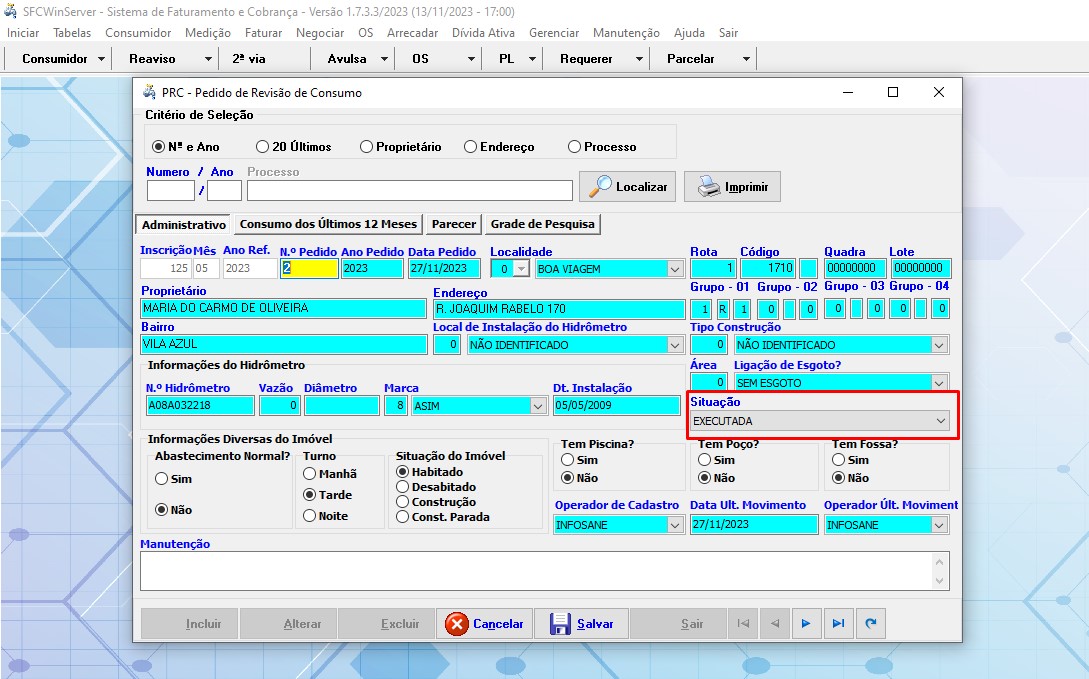Click the Parecer tab

[454, 224]
